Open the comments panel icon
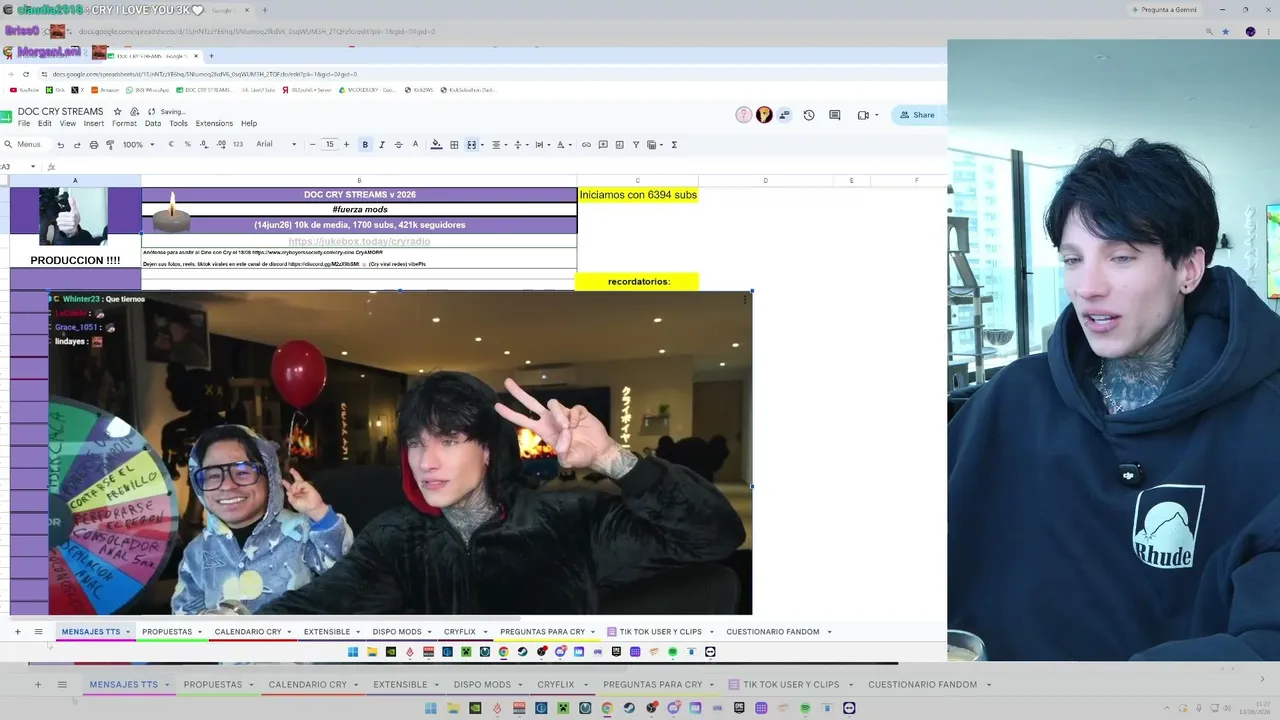 point(835,115)
